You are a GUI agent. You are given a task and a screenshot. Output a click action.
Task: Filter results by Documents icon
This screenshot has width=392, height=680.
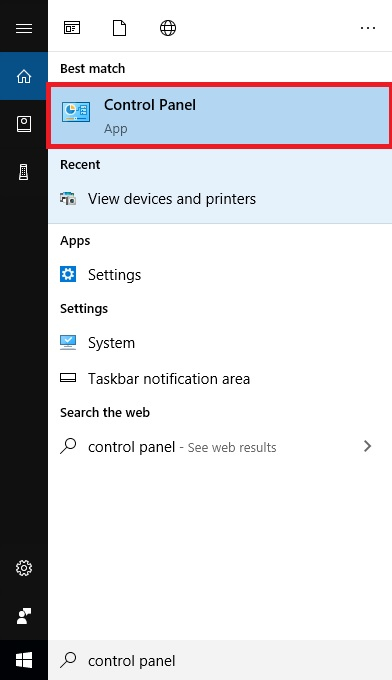point(120,28)
